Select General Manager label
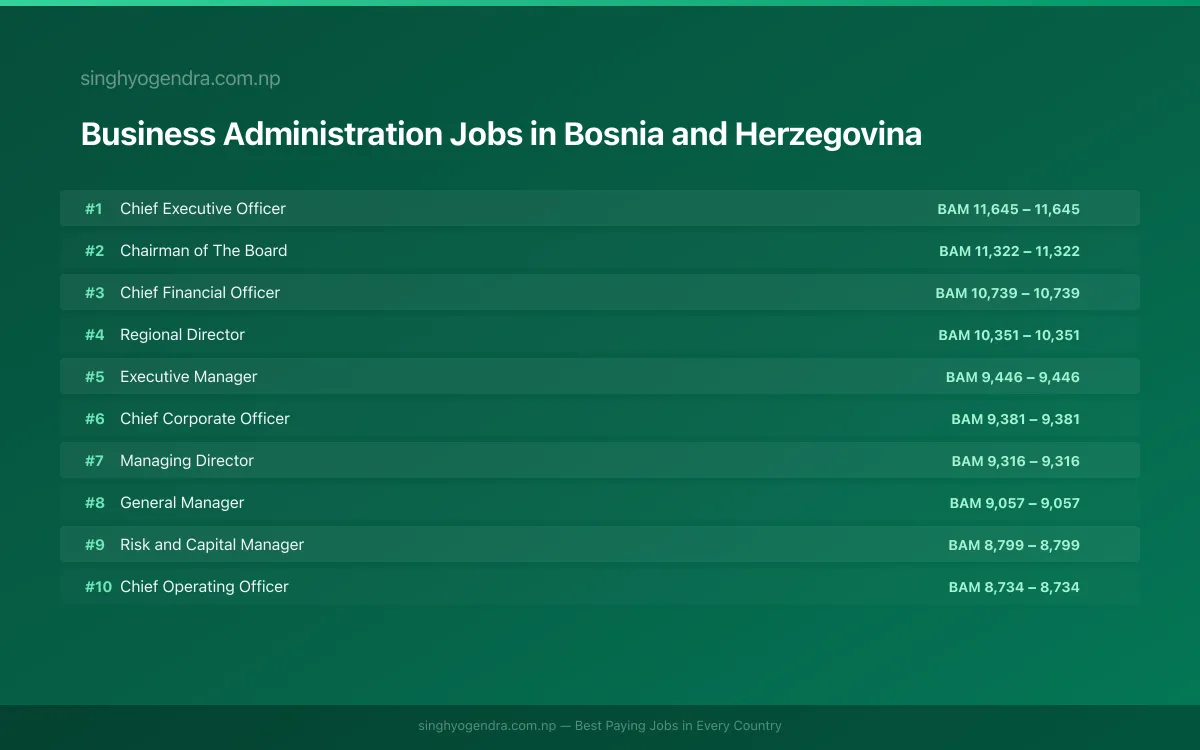This screenshot has height=750, width=1200. pyautogui.click(x=182, y=503)
